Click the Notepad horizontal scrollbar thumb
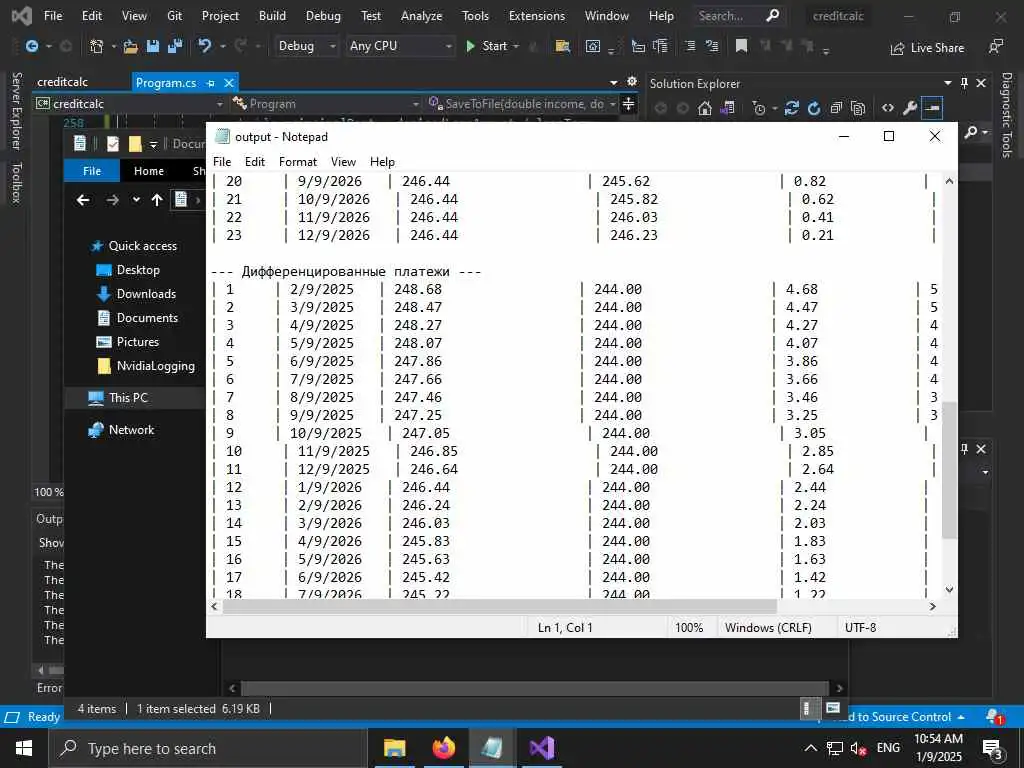This screenshot has width=1024, height=768. 500,607
